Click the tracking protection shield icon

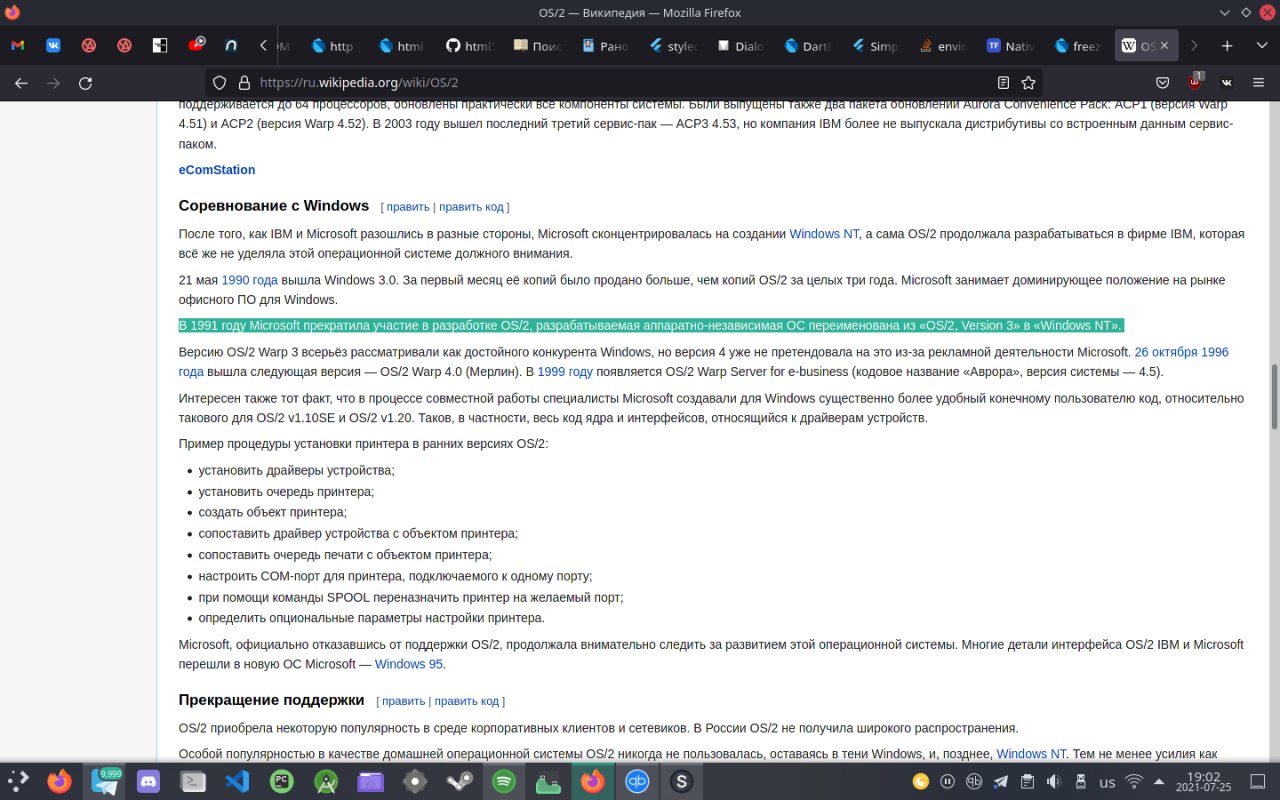(220, 83)
